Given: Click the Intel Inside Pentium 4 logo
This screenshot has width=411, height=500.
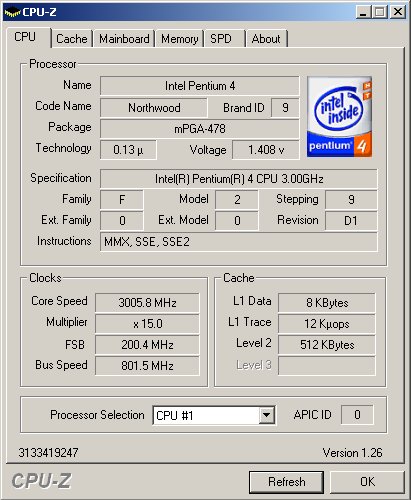Looking at the screenshot, I should point(339,117).
